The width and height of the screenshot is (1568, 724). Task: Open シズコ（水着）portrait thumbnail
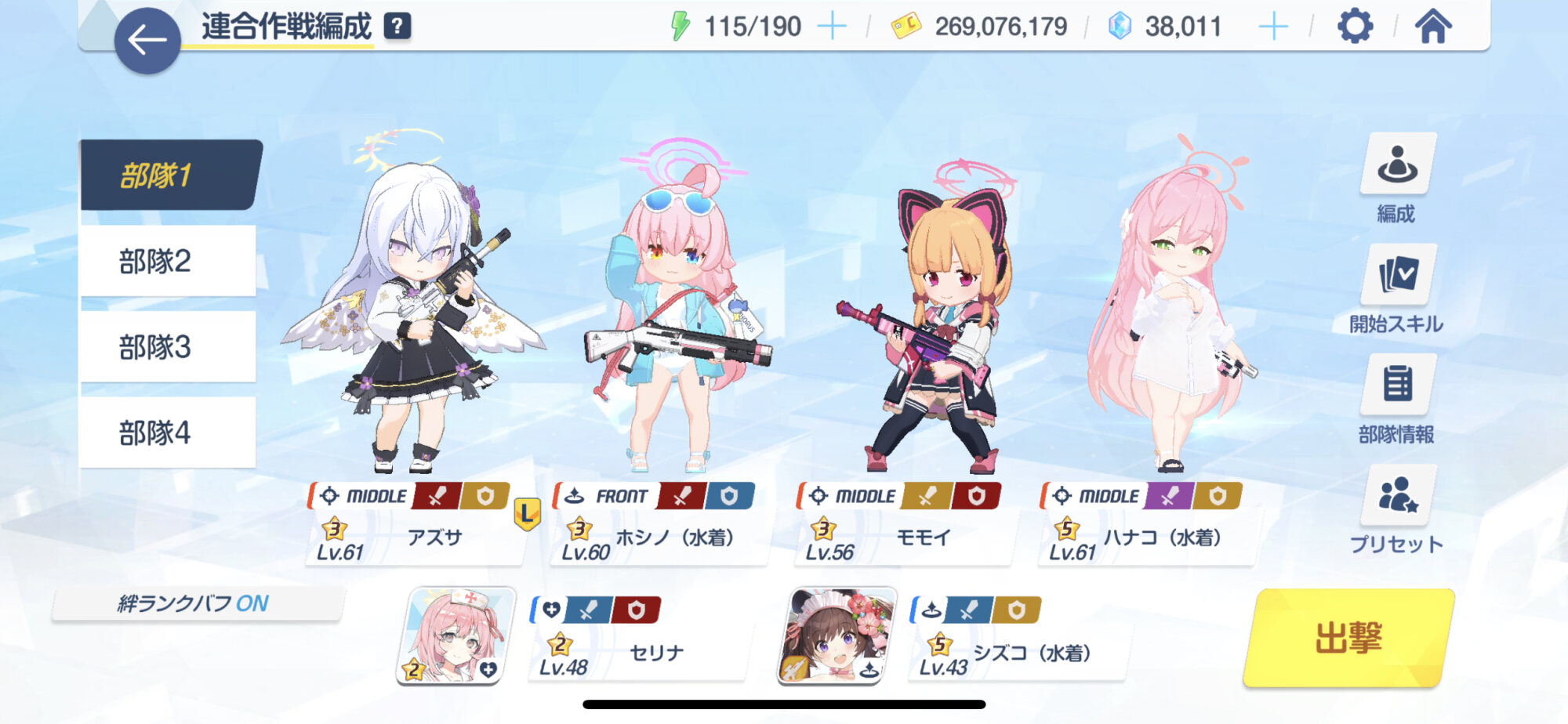pos(838,635)
